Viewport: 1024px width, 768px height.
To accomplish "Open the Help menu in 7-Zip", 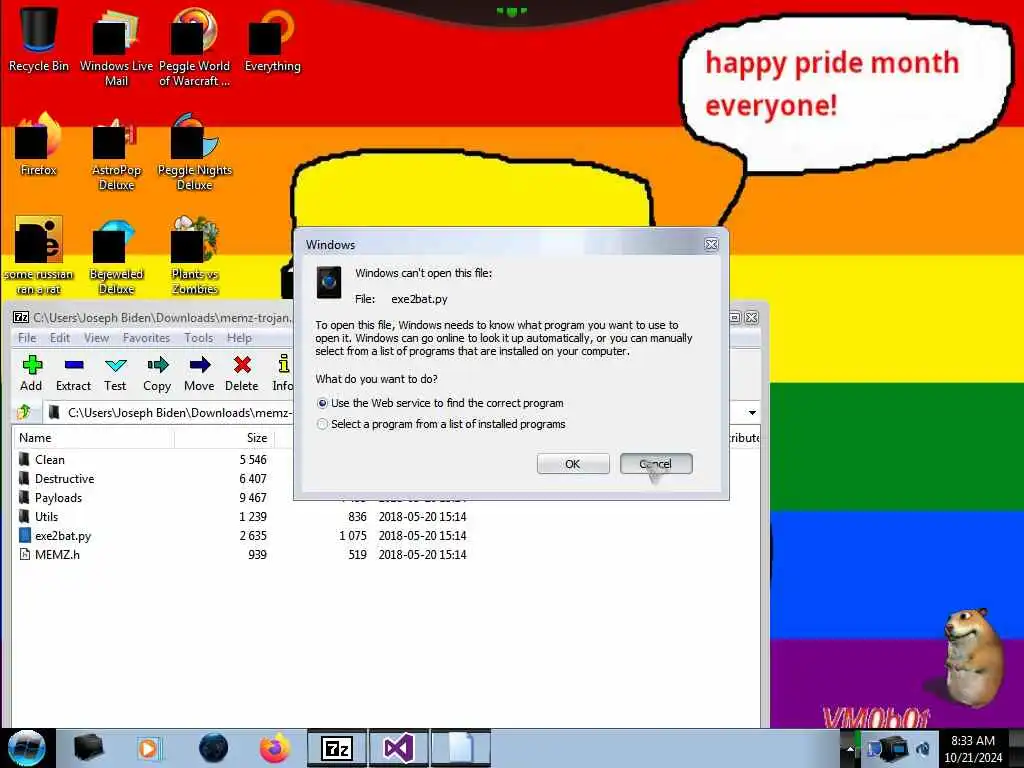I will 239,338.
